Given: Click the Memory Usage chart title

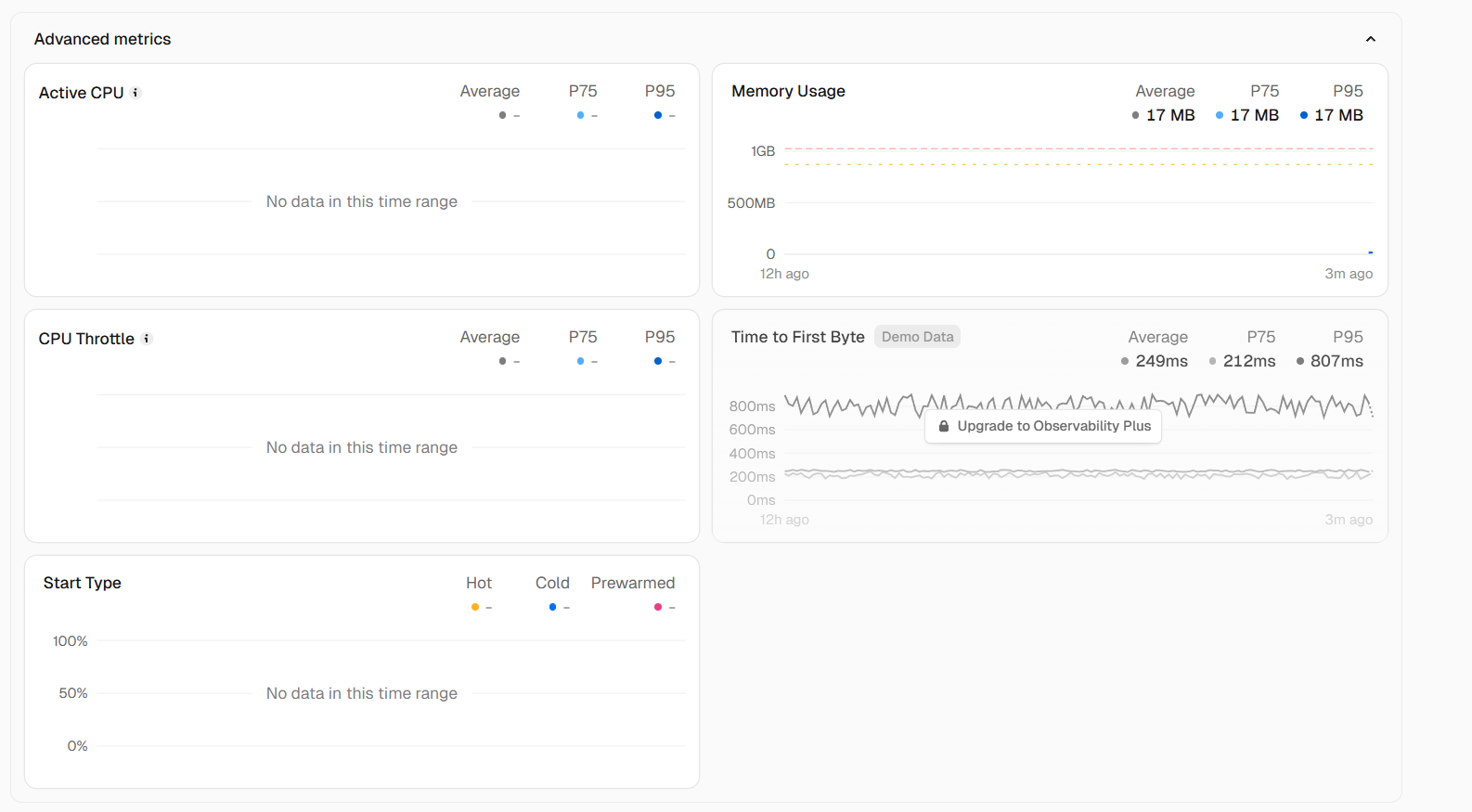Looking at the screenshot, I should pos(788,91).
